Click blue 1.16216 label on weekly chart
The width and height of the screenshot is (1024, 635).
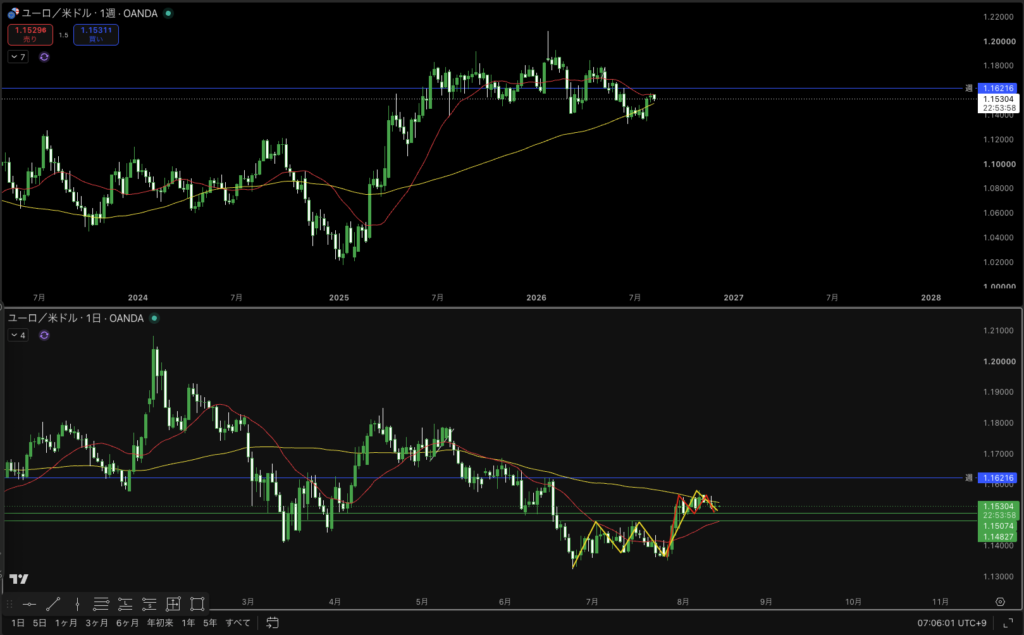[x=998, y=88]
